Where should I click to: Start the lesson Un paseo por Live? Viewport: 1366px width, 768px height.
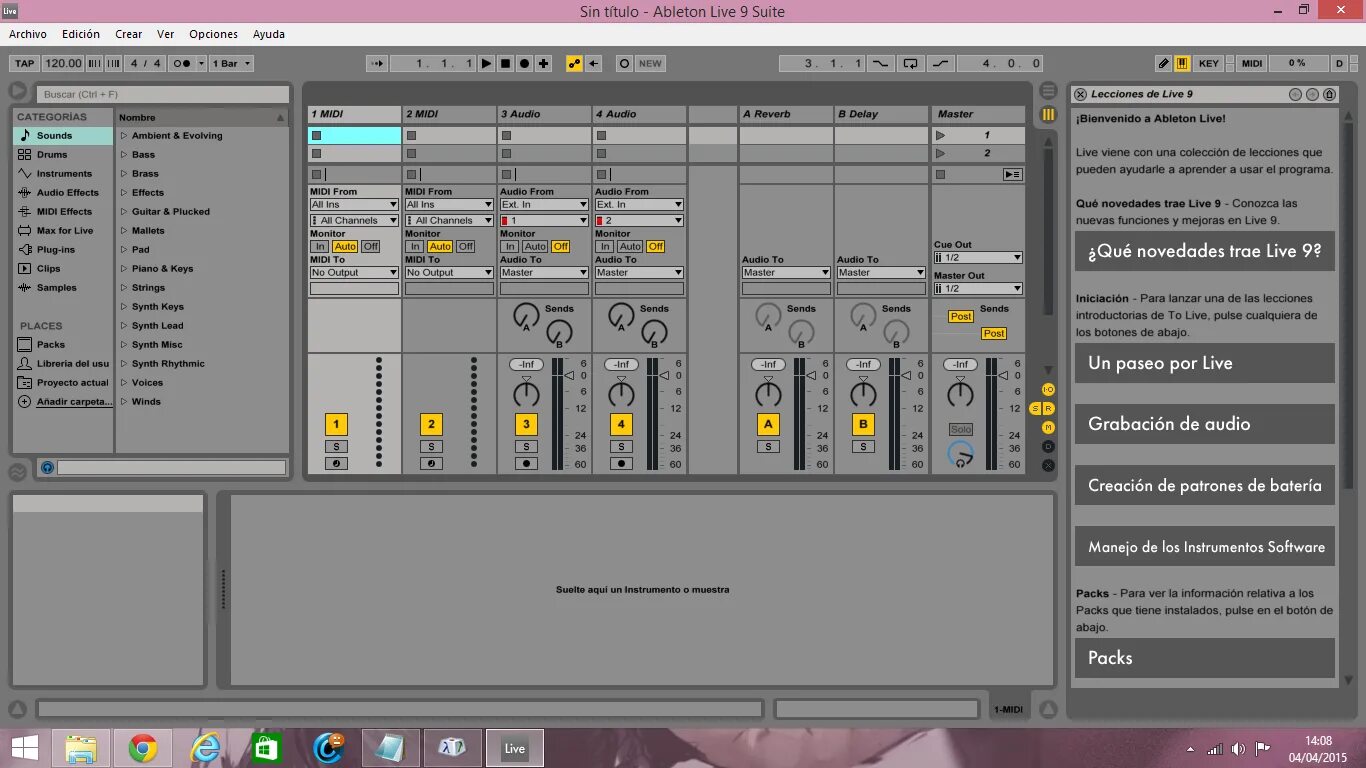pos(1204,363)
